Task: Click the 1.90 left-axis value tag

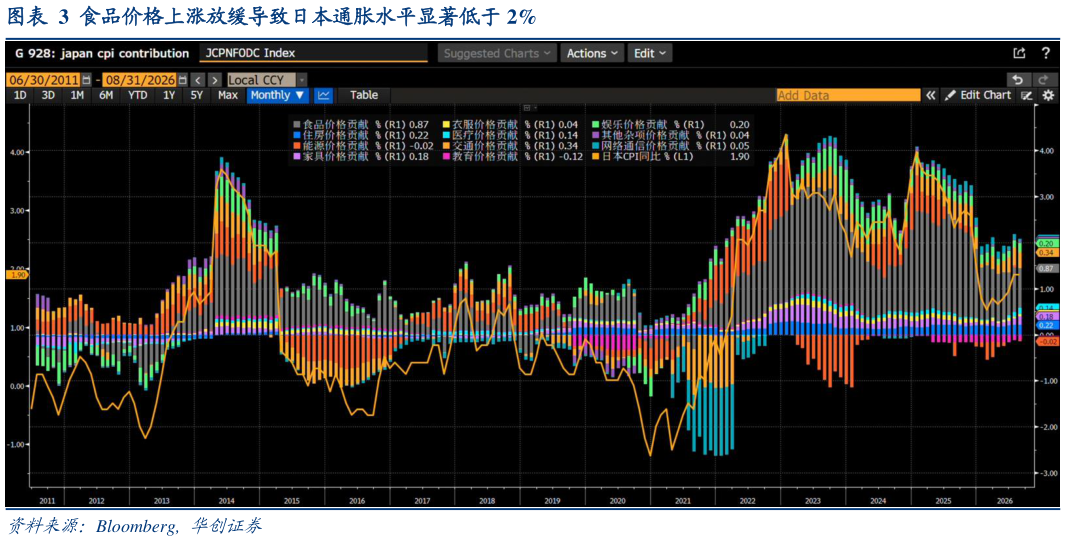Action: tap(16, 275)
